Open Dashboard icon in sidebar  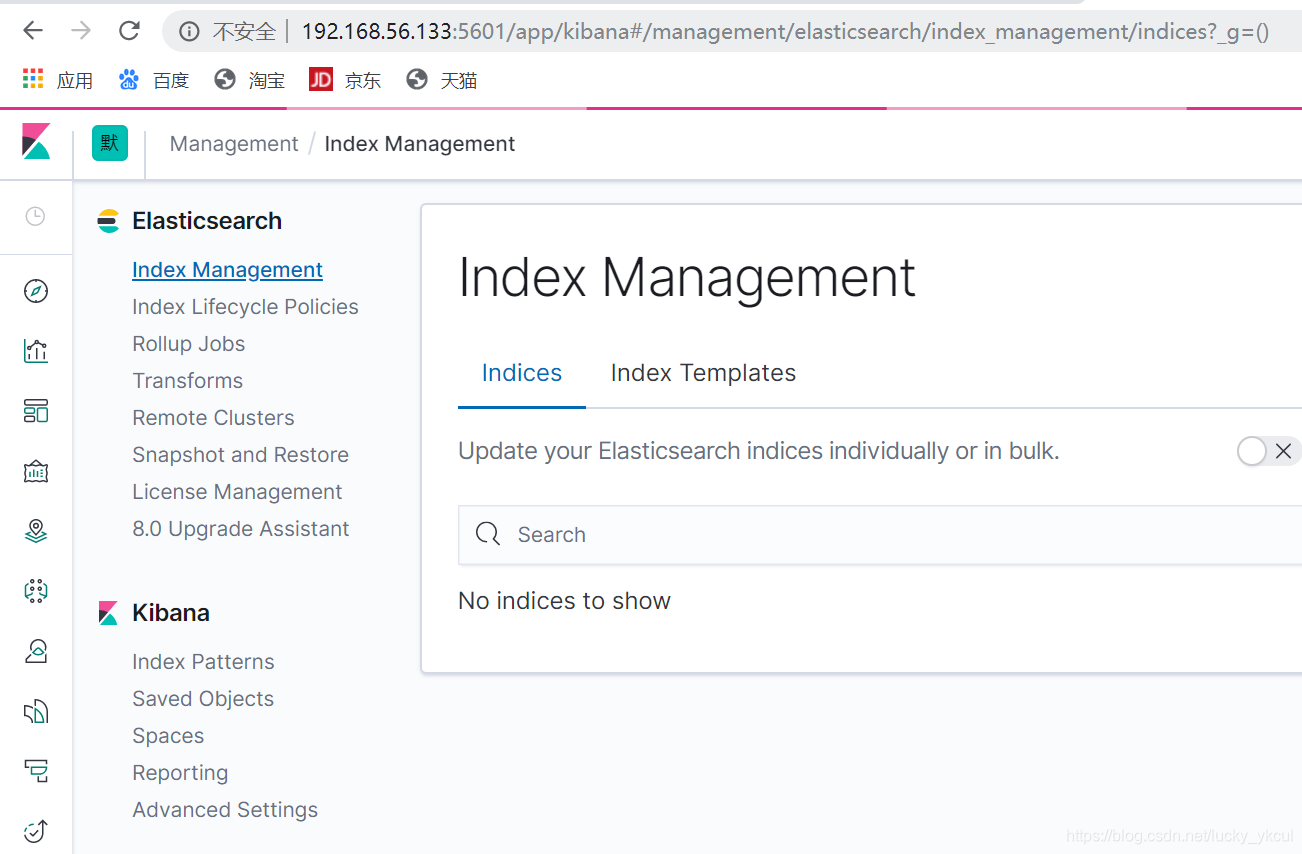coord(36,411)
